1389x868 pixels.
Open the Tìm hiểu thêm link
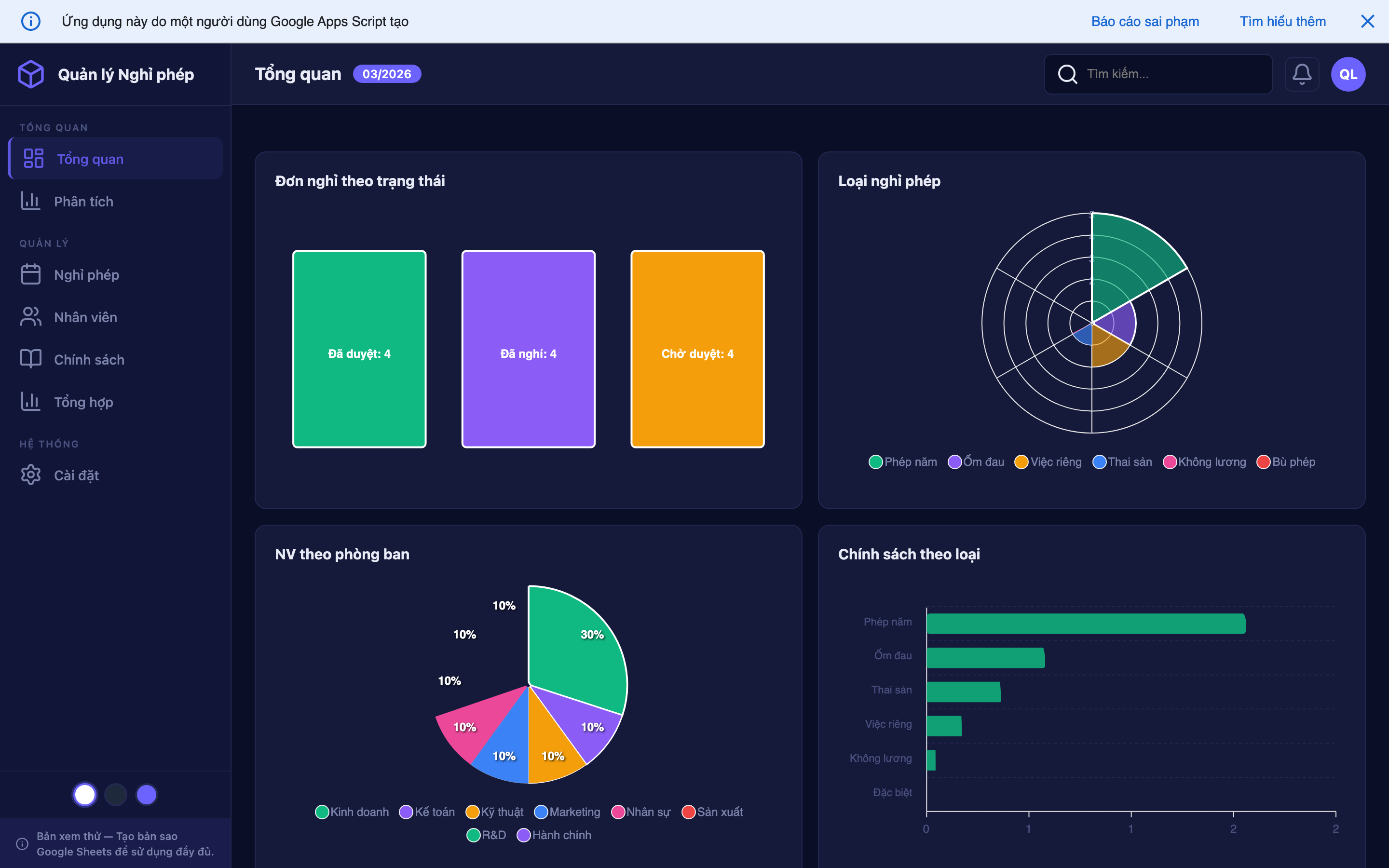1282,22
